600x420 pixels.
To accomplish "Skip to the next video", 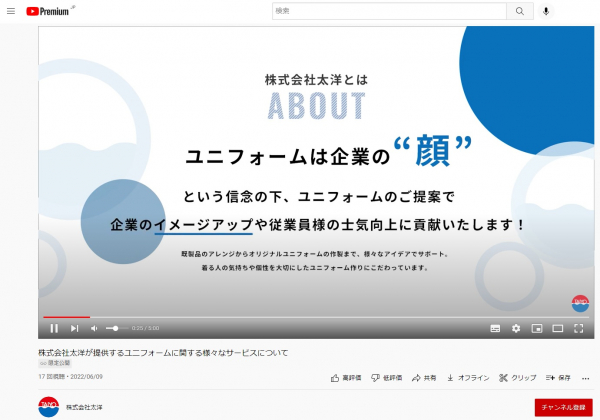I will (x=74, y=328).
